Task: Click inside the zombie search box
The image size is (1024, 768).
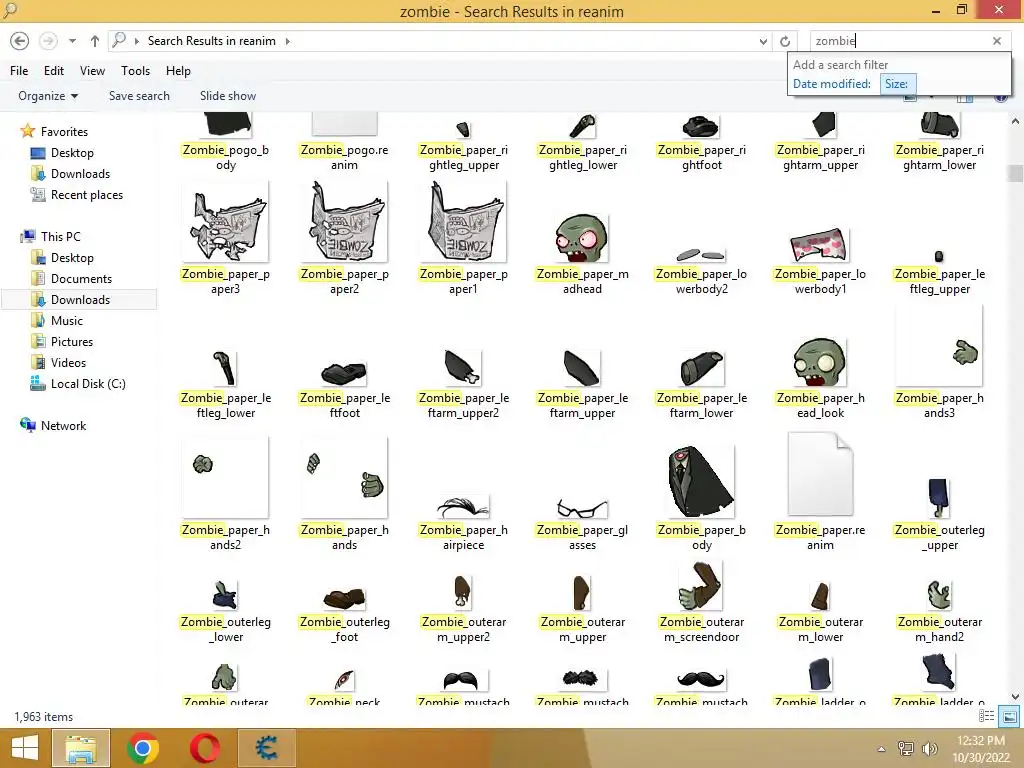Action: click(x=901, y=40)
